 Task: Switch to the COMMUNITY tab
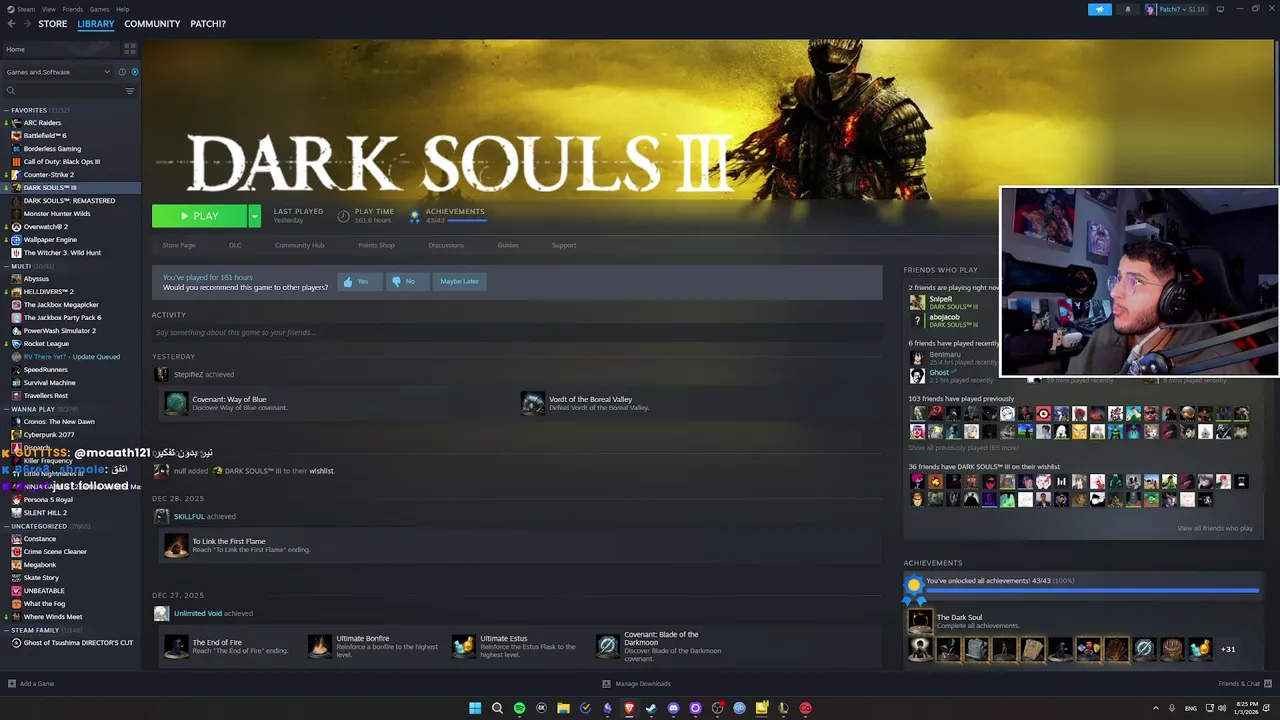[152, 24]
